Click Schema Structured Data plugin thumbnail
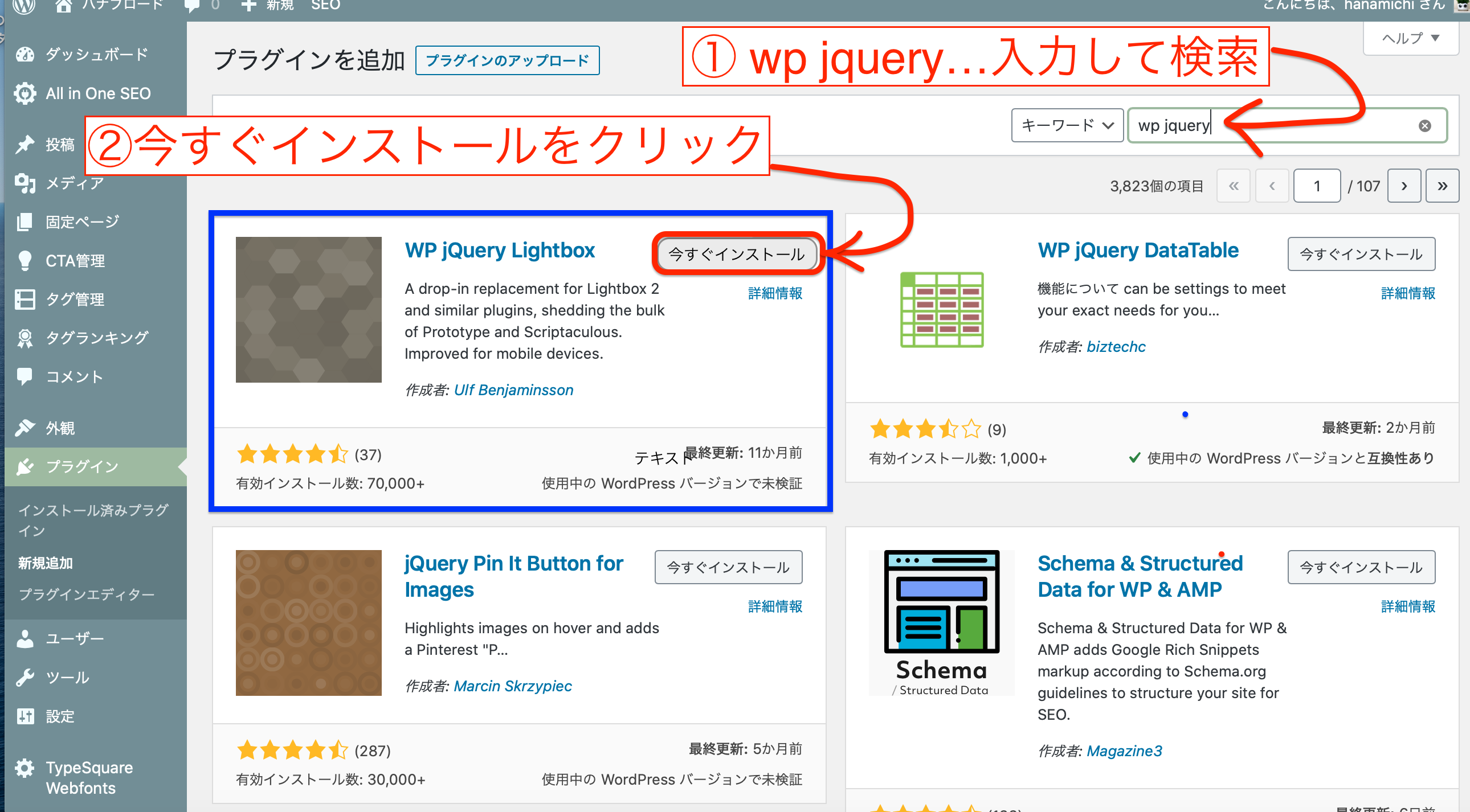This screenshot has width=1470, height=812. [942, 623]
